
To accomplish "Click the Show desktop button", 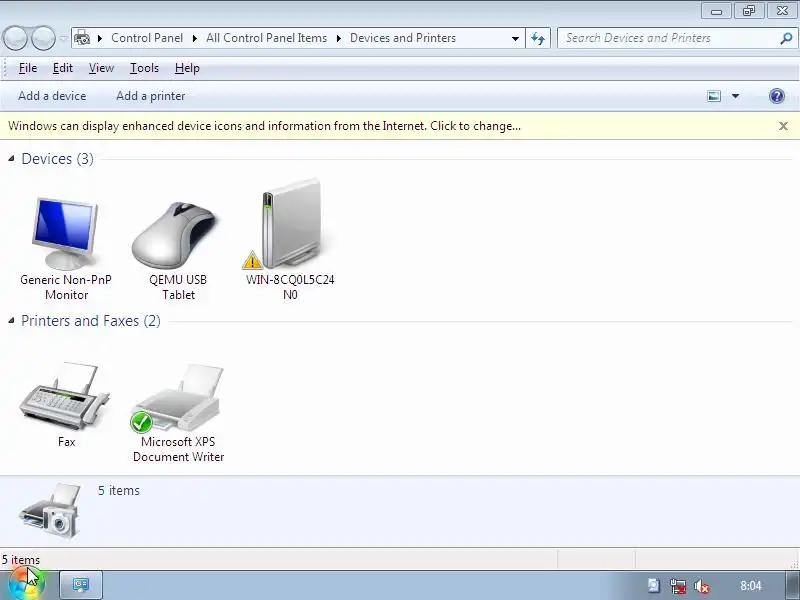I will pyautogui.click(x=792, y=585).
